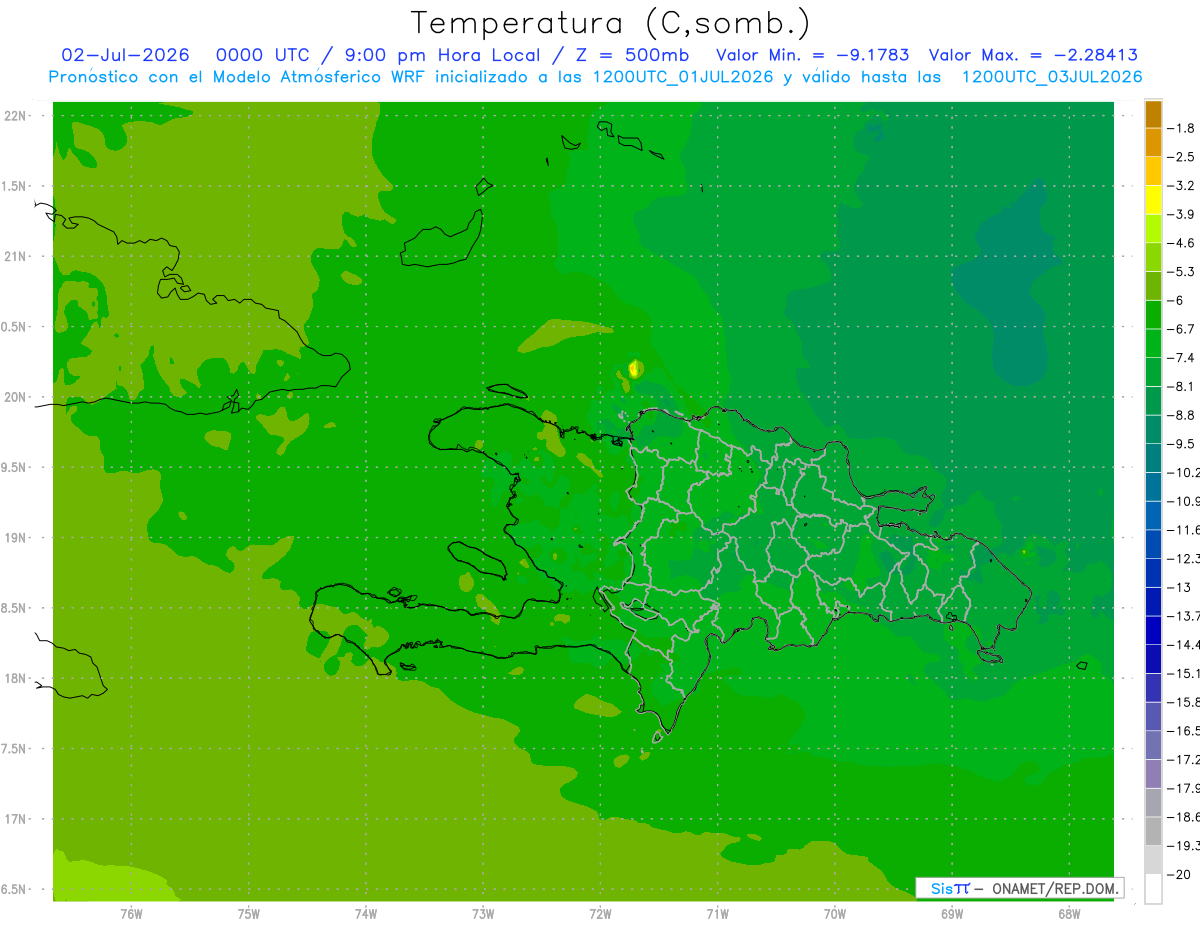Click the '70W' longitude axis label
This screenshot has width=1200, height=927.
pos(835,914)
